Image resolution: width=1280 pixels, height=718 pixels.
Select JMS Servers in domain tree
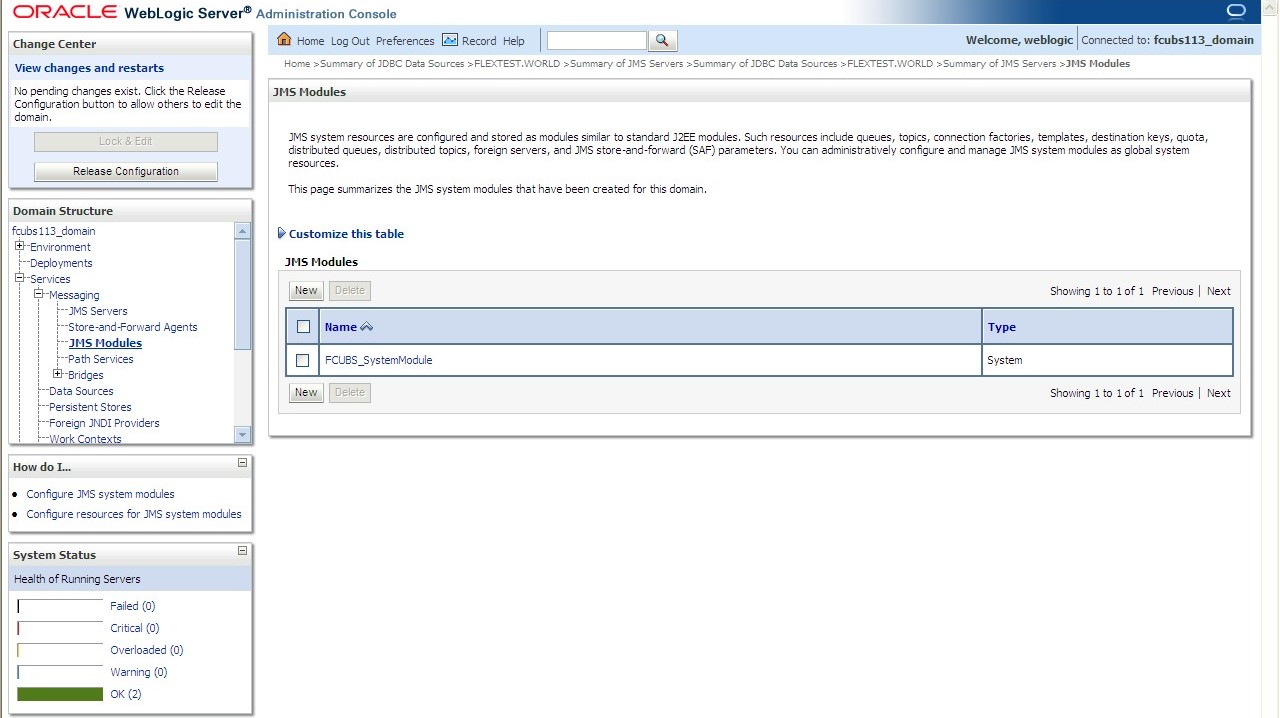tap(98, 311)
